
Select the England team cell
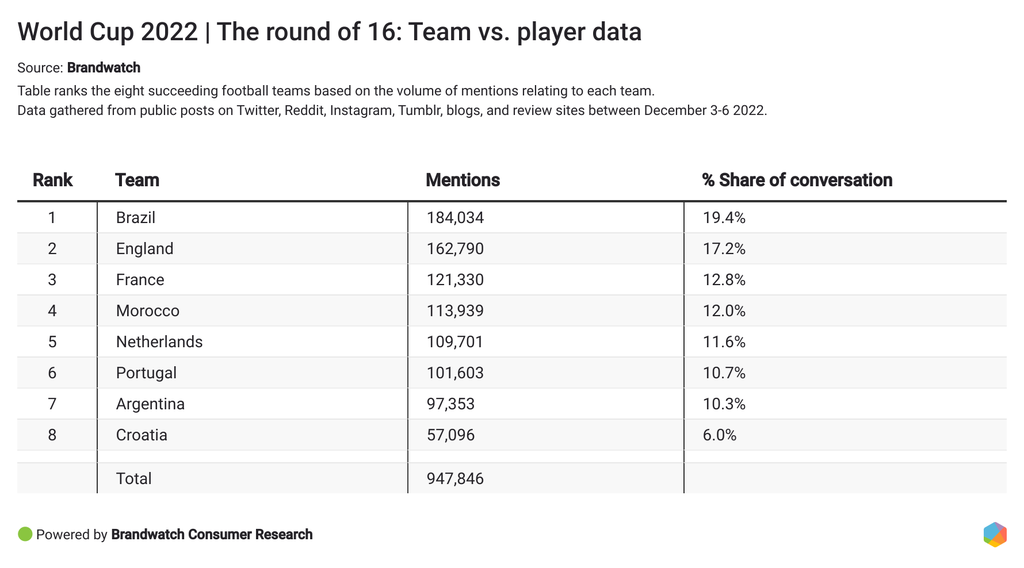click(x=144, y=249)
